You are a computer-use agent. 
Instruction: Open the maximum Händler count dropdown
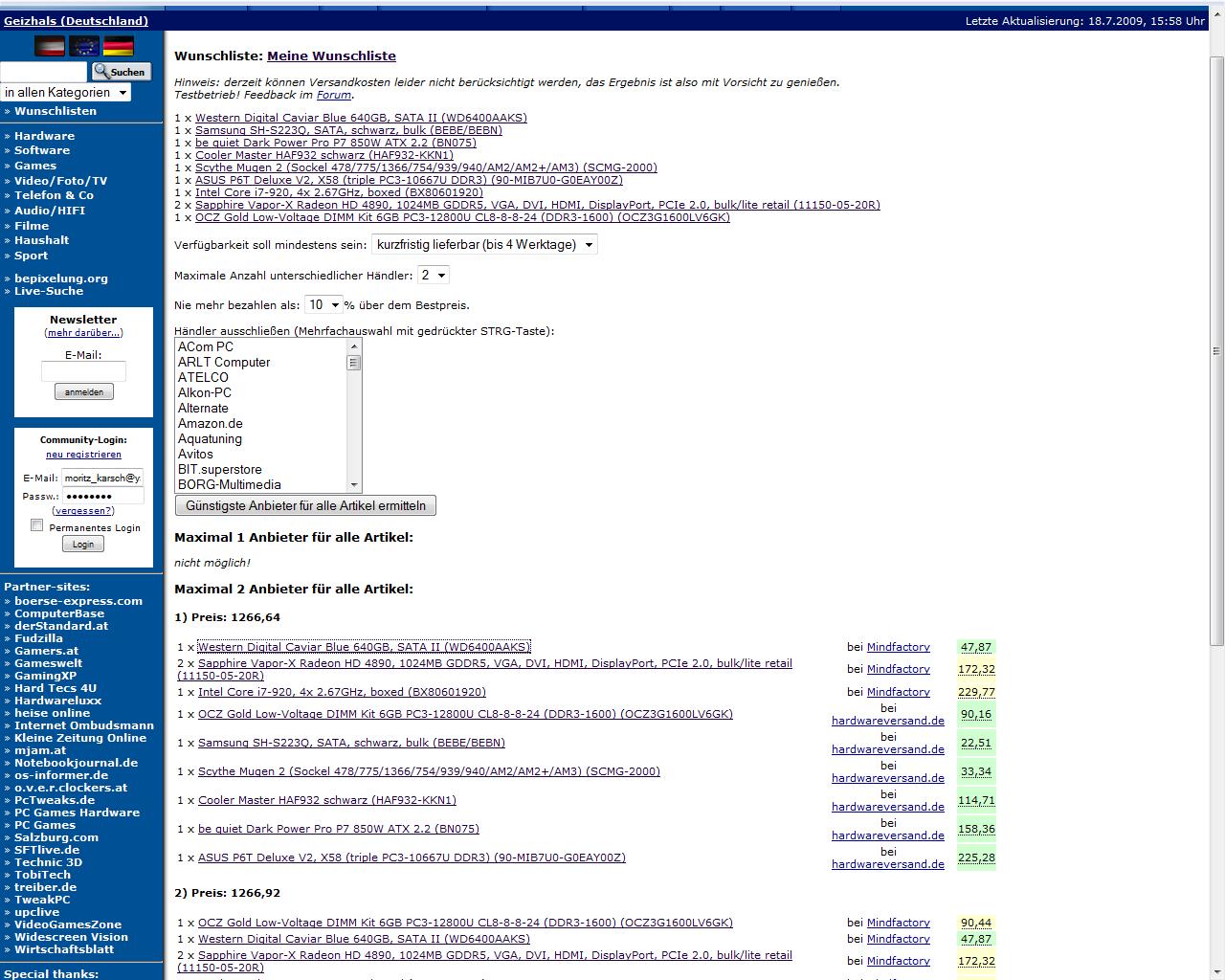pyautogui.click(x=434, y=275)
